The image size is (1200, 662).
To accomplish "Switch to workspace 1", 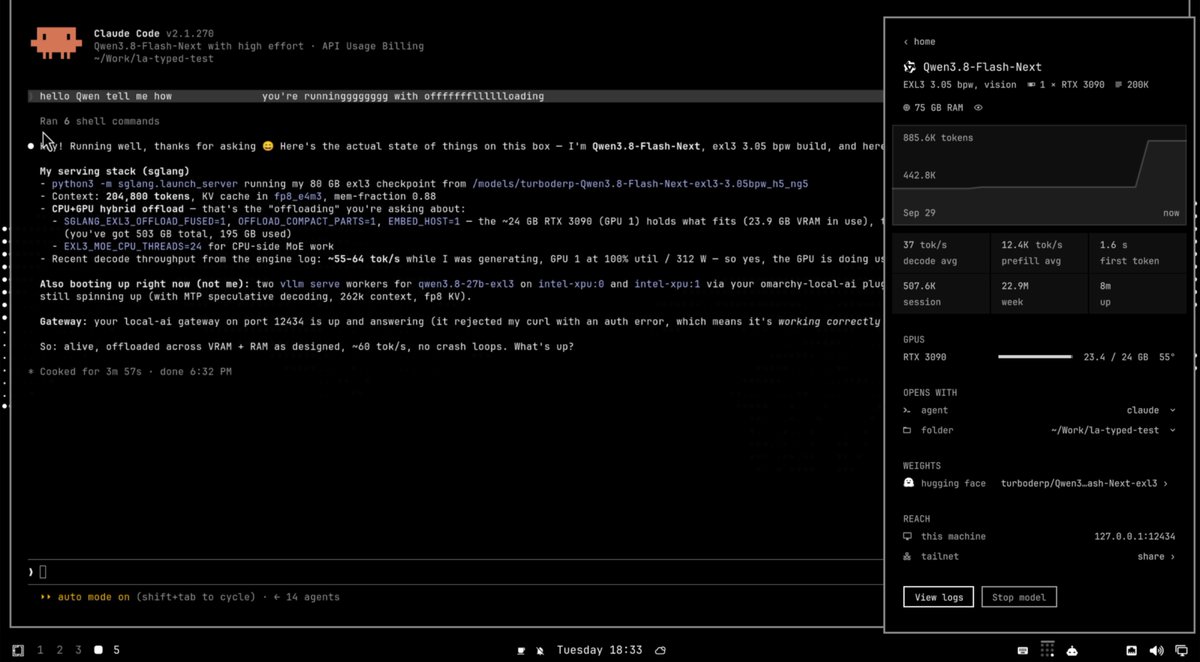I will pyautogui.click(x=40, y=650).
